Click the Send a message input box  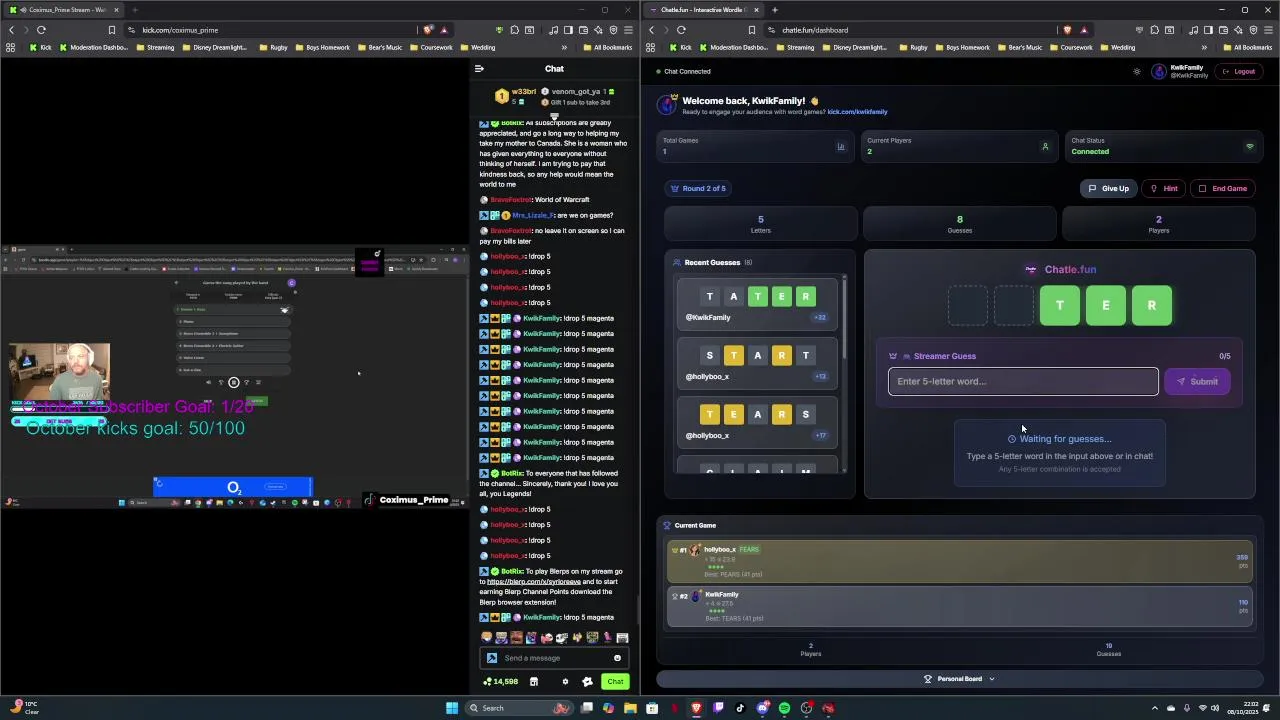[x=553, y=658]
